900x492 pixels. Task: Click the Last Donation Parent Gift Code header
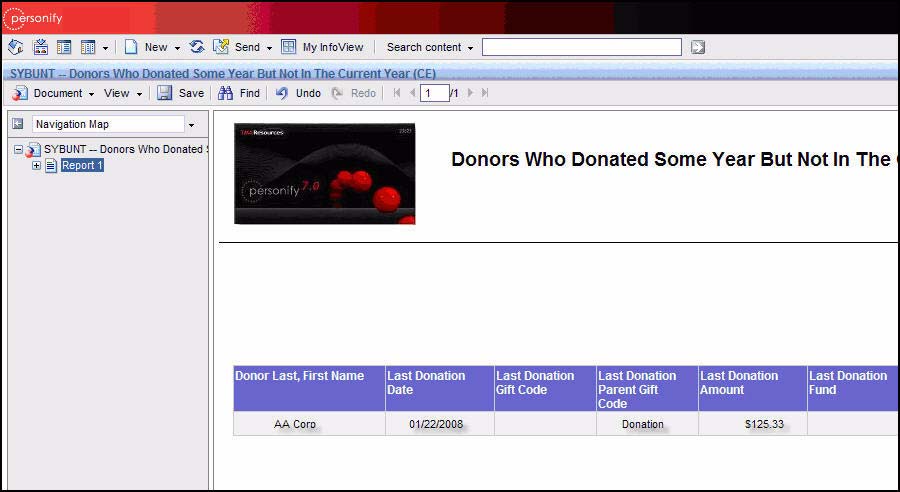click(x=647, y=389)
